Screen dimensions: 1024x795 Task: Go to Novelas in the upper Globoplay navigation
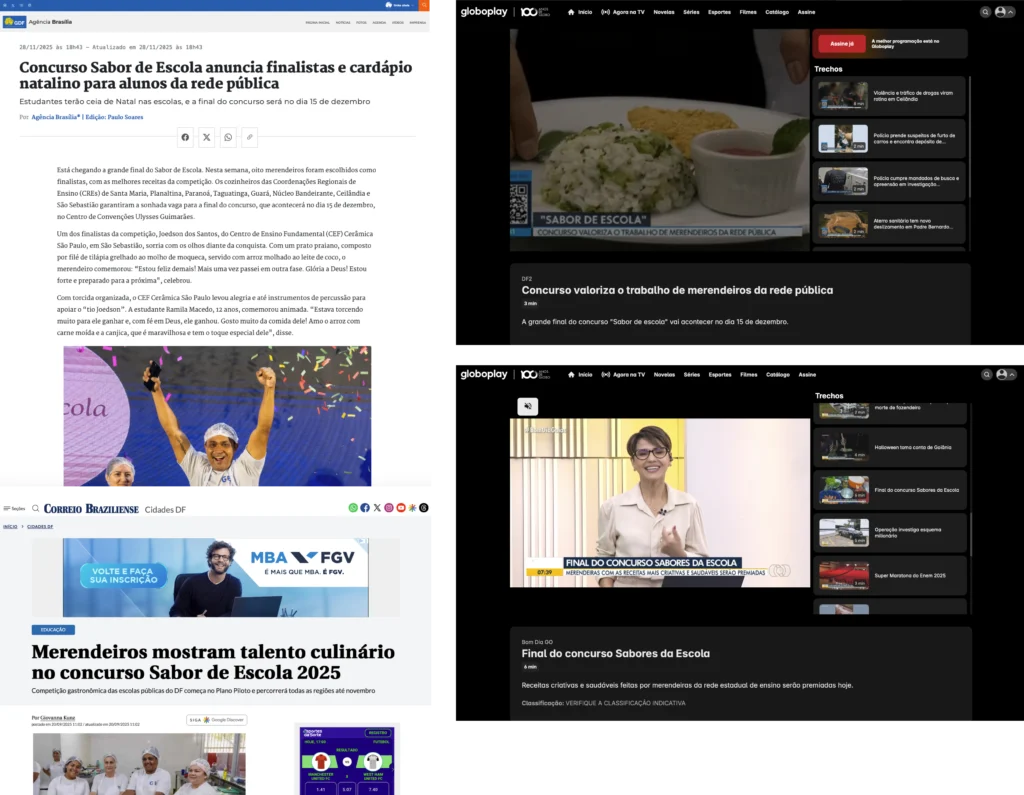663,12
